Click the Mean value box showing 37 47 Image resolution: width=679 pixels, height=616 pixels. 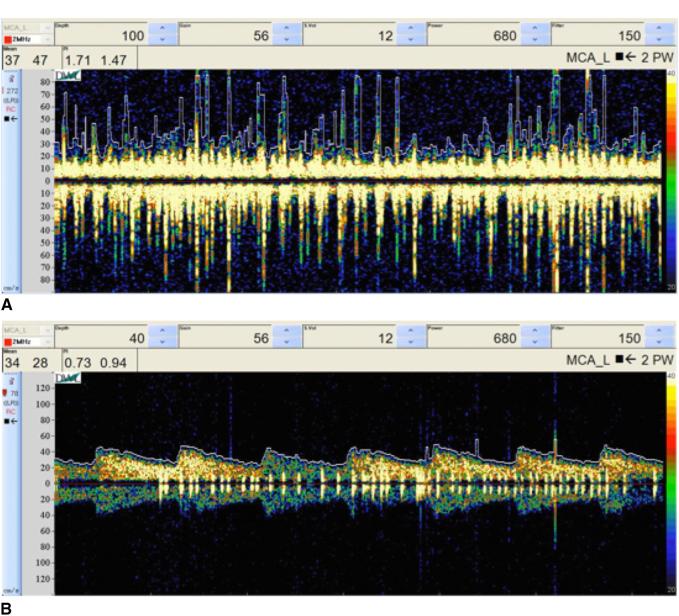coord(30,60)
